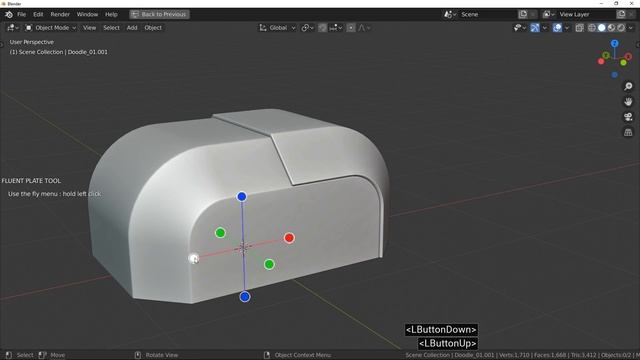This screenshot has height=360, width=640.
Task: Open the viewport Select menu
Action: (x=111, y=28)
